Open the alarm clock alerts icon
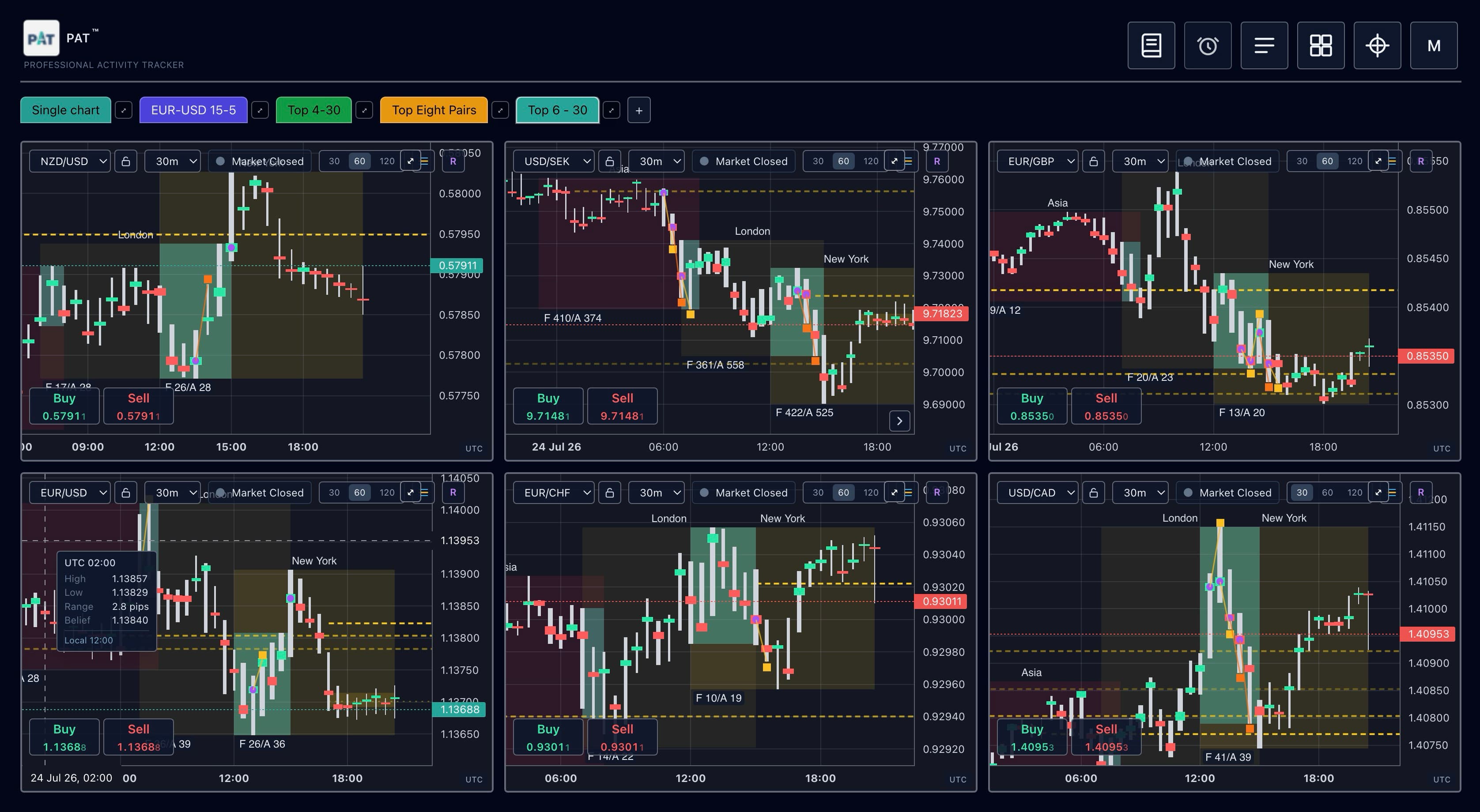Image resolution: width=1480 pixels, height=812 pixels. 1208,45
